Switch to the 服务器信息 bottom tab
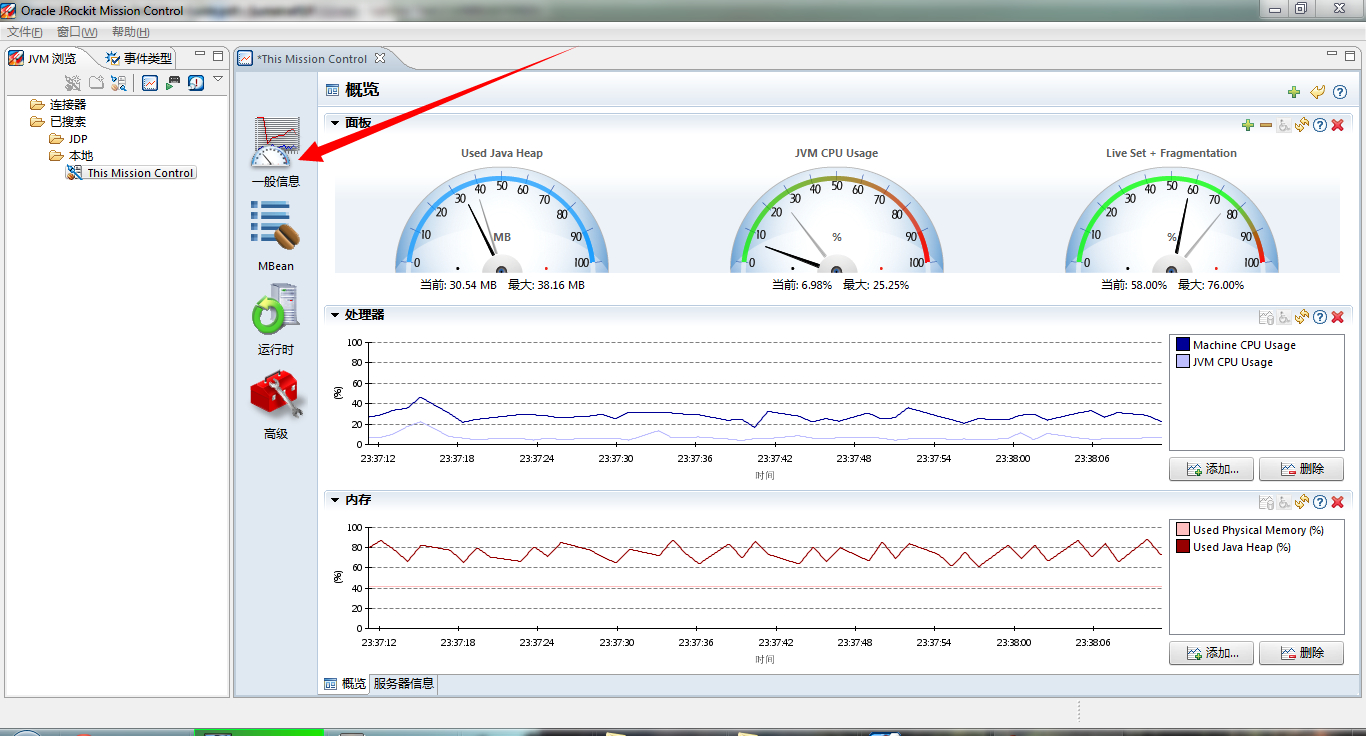 403,684
